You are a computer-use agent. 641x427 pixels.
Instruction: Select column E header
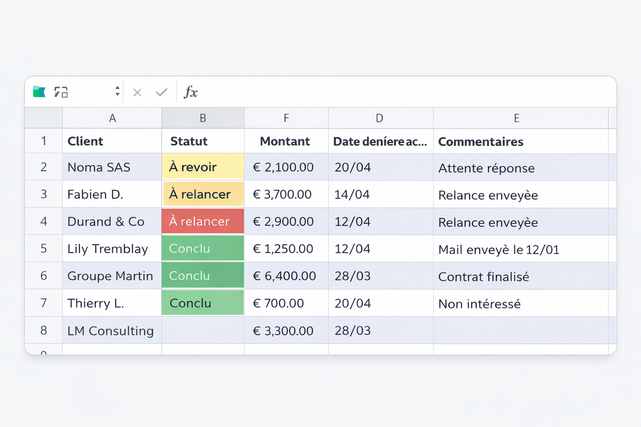coord(517,118)
